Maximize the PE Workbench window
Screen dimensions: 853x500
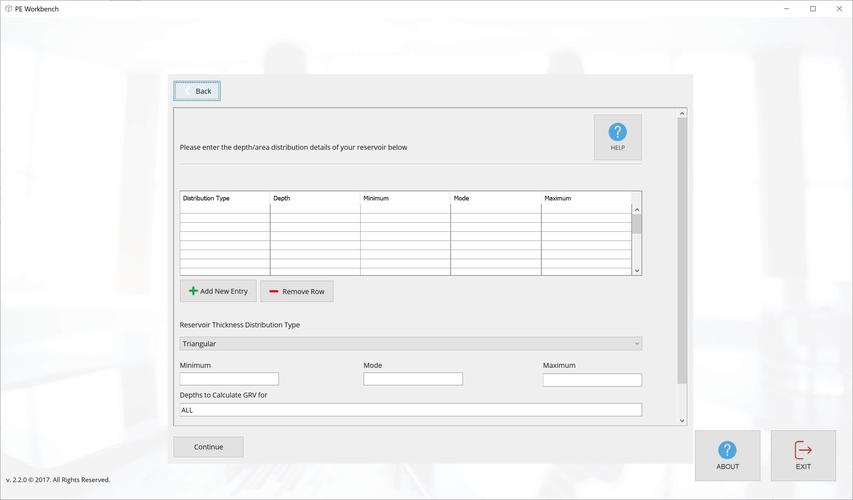[813, 9]
